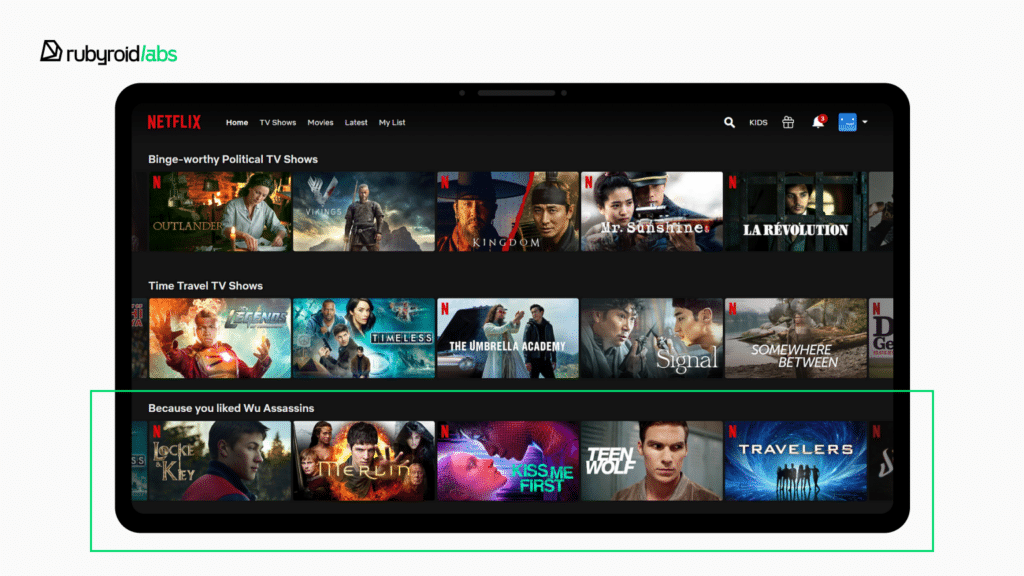The width and height of the screenshot is (1024, 576).
Task: Choose the Kingdom show poster
Action: [507, 211]
